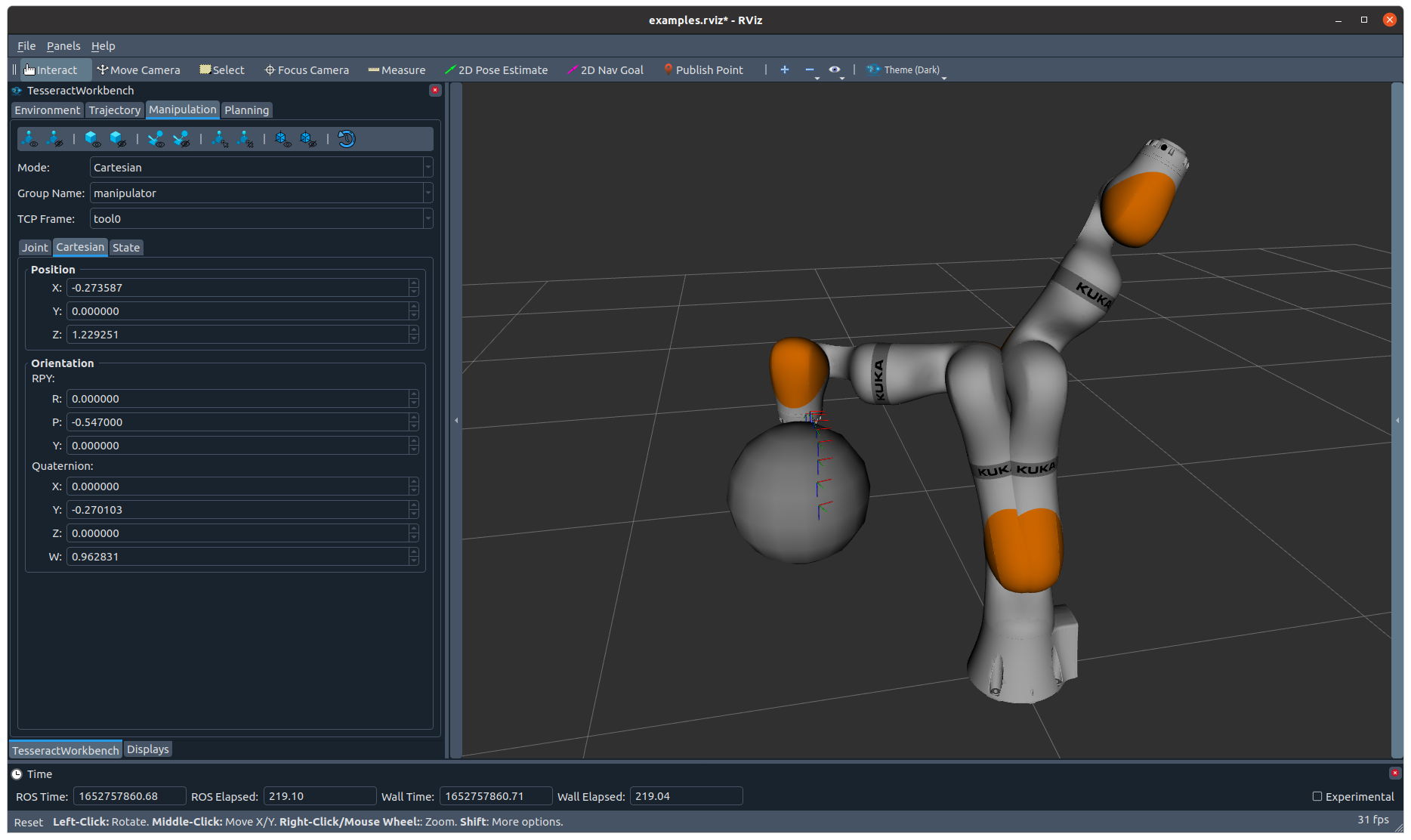
Task: Switch to the Planning tab
Action: (247, 110)
